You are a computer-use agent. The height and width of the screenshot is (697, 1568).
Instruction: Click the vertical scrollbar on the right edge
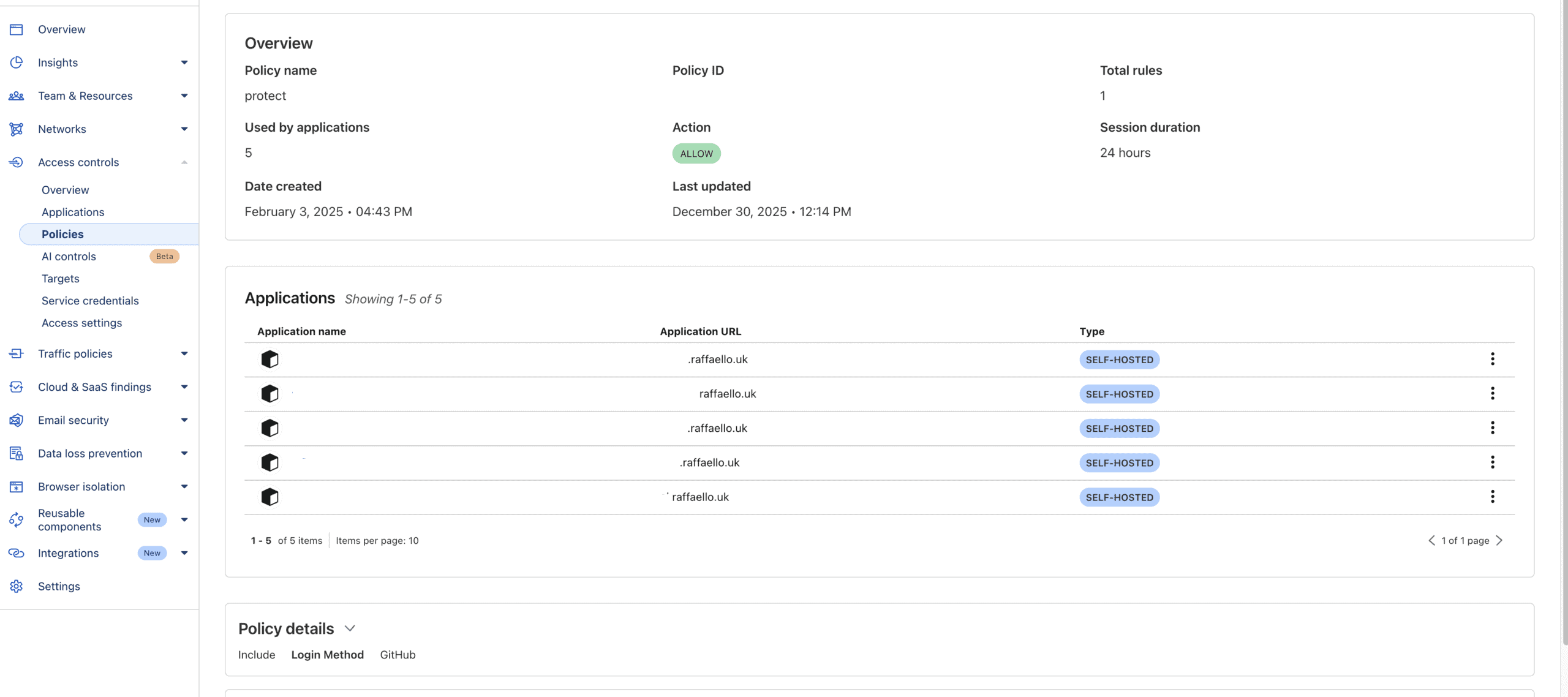1564,322
